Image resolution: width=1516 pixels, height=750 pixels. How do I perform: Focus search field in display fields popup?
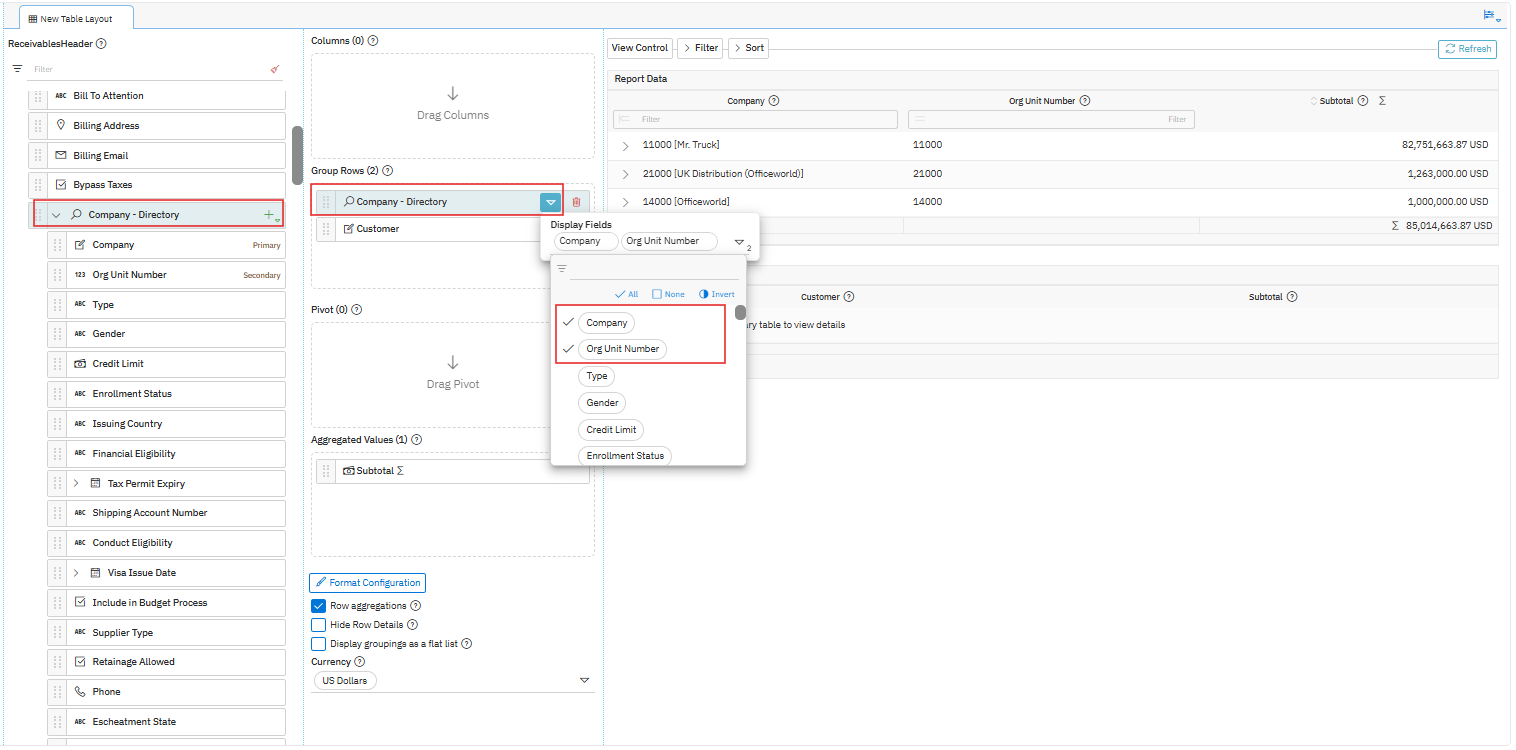(655, 269)
